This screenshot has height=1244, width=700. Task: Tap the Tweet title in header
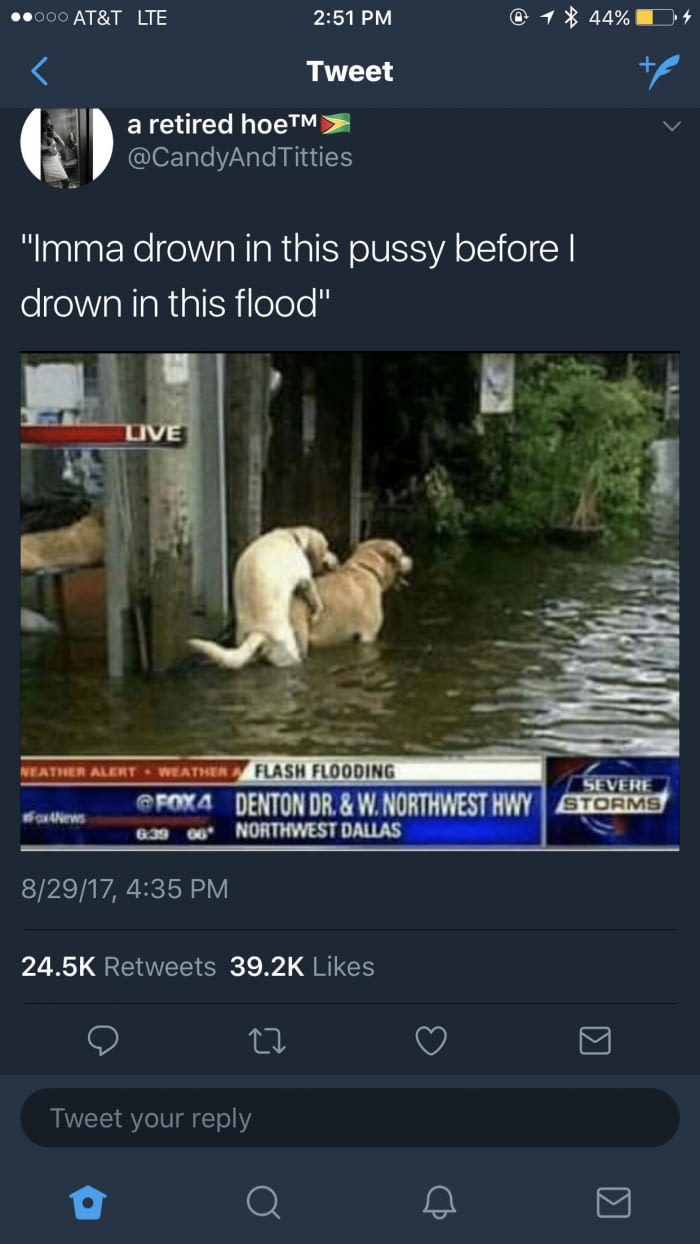tap(350, 71)
